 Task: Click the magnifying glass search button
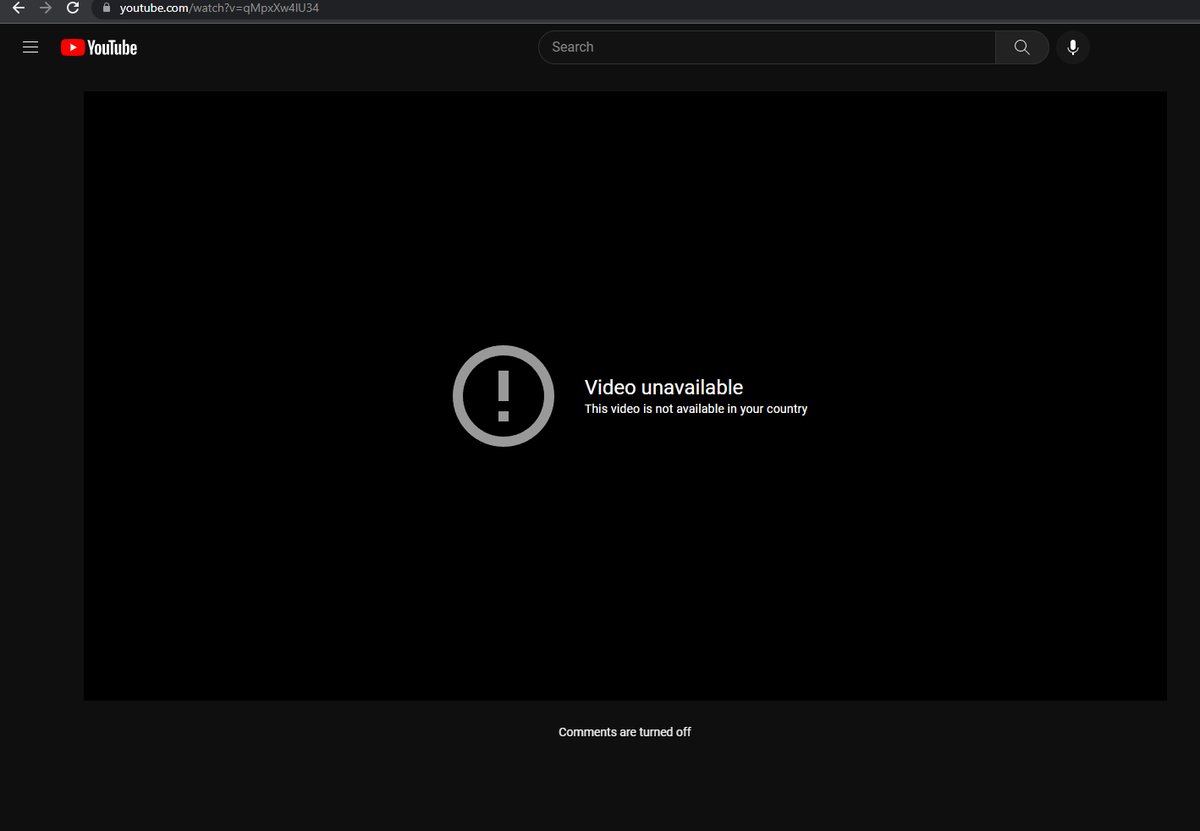1022,47
